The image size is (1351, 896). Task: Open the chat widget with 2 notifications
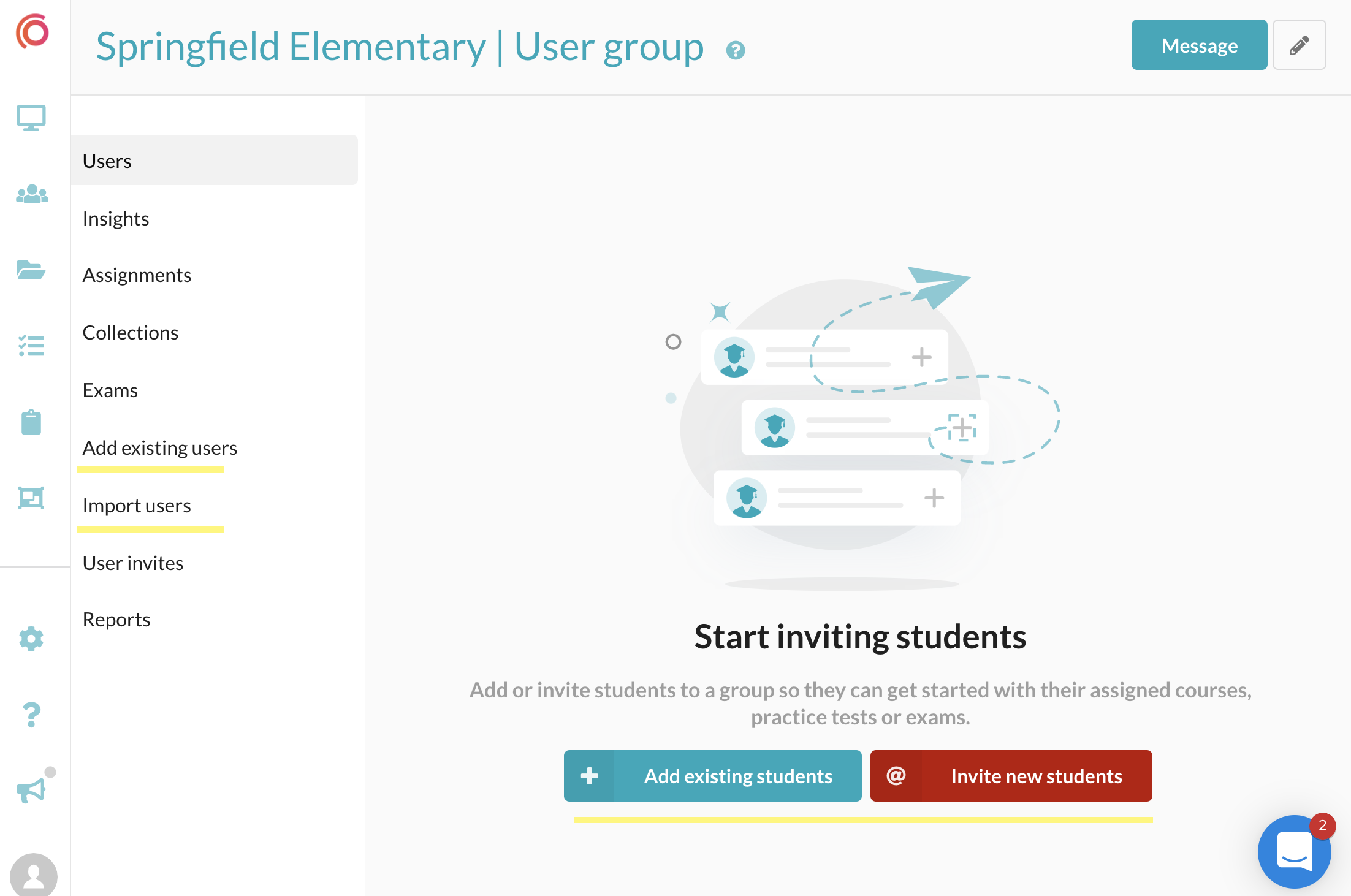tap(1294, 851)
